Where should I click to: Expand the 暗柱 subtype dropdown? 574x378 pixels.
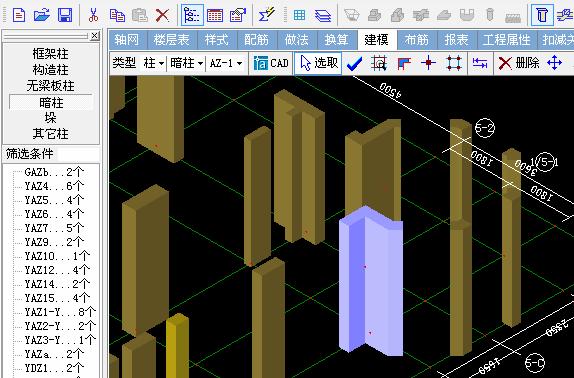tap(186, 63)
